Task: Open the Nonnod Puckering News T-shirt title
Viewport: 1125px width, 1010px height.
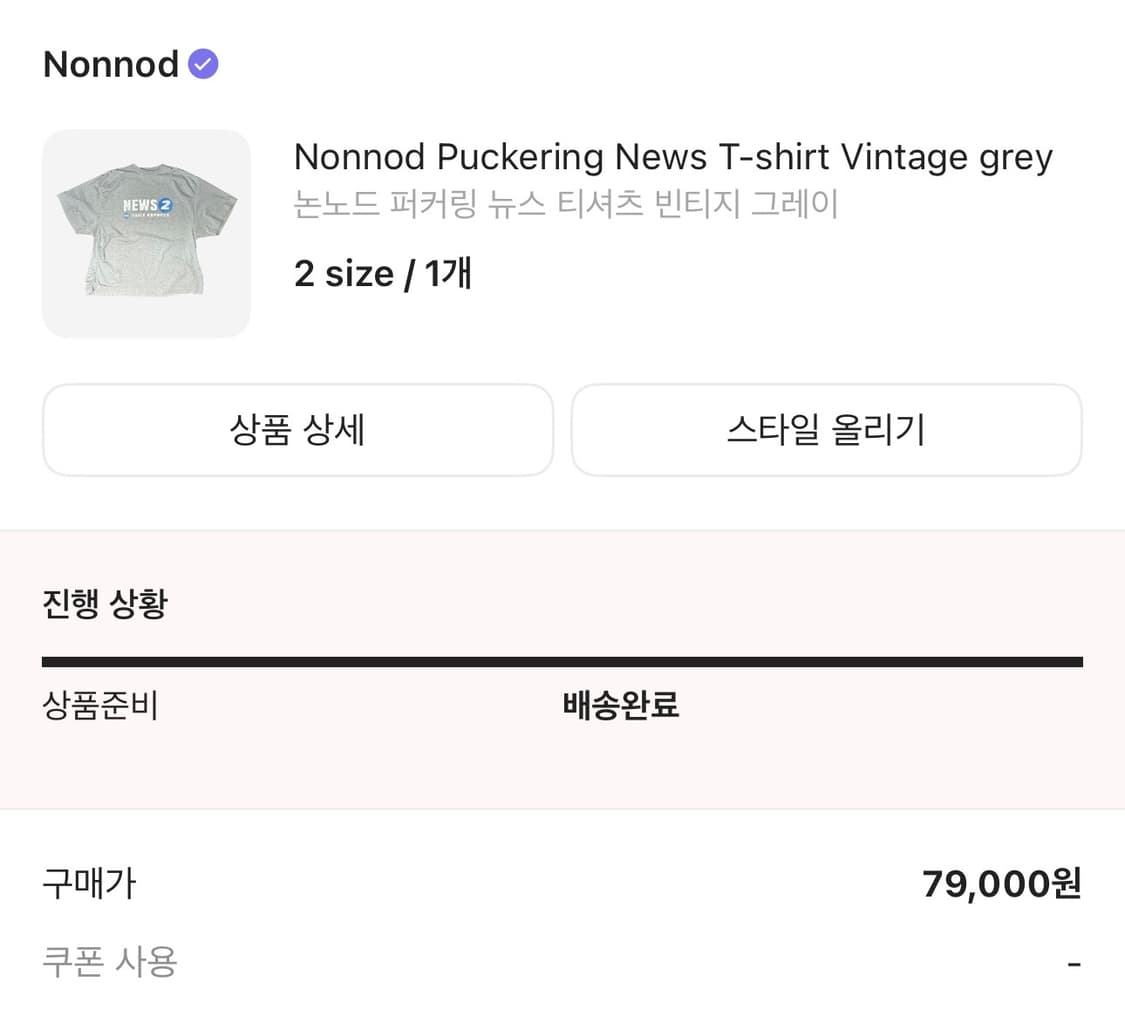Action: 672,157
